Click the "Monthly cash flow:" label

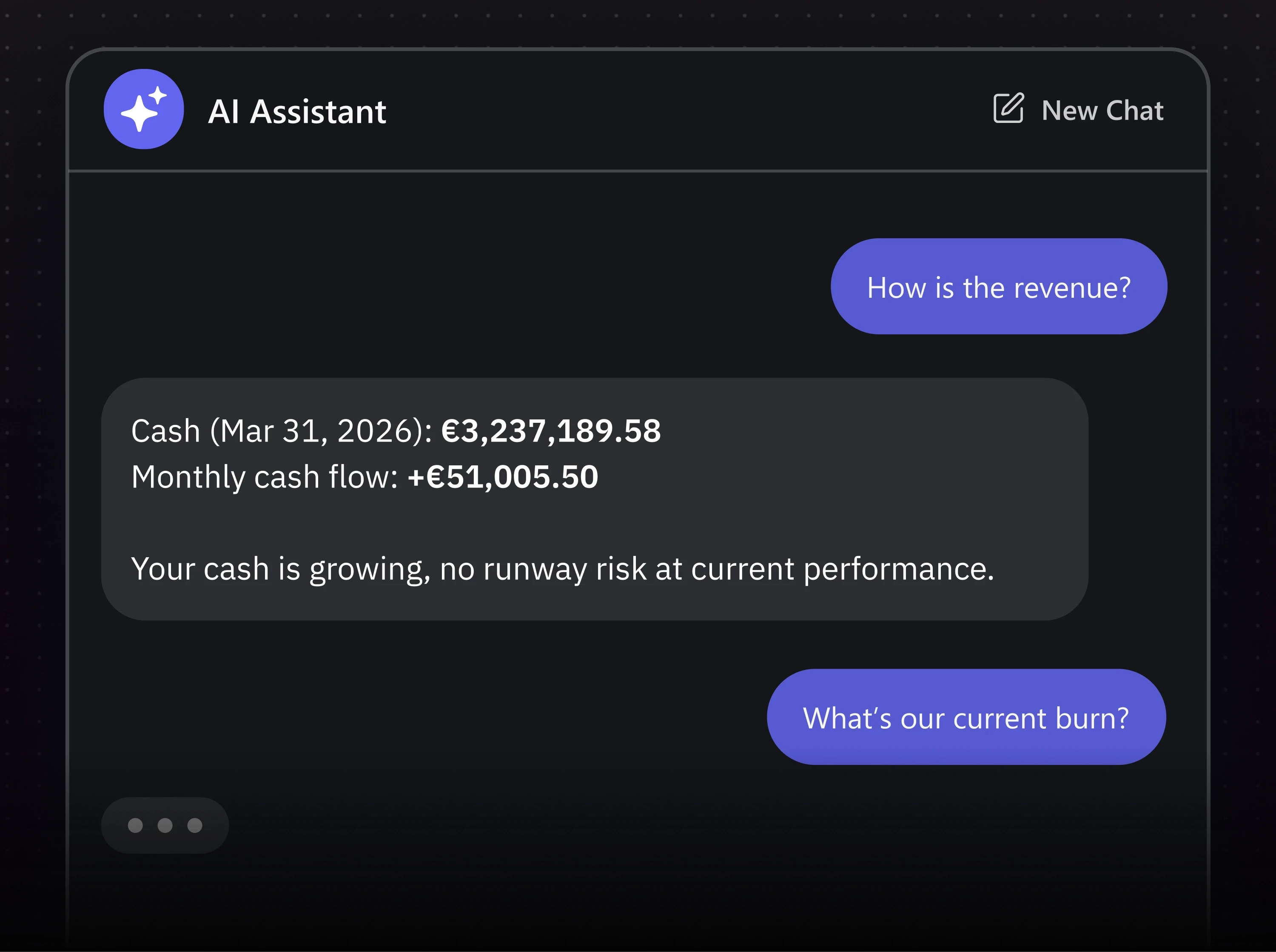coord(265,477)
